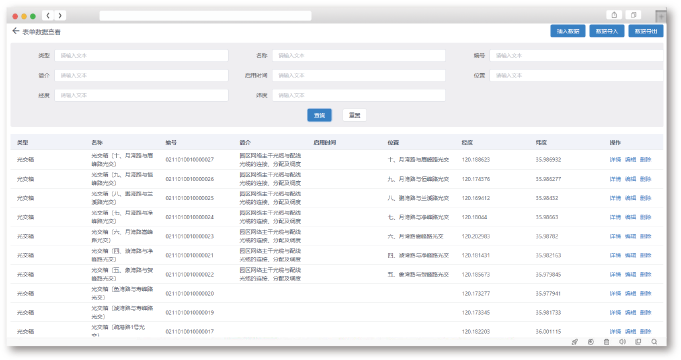Select the code cell ending in 0000026
Image resolution: width=681 pixels, height=360 pixels.
(x=190, y=179)
